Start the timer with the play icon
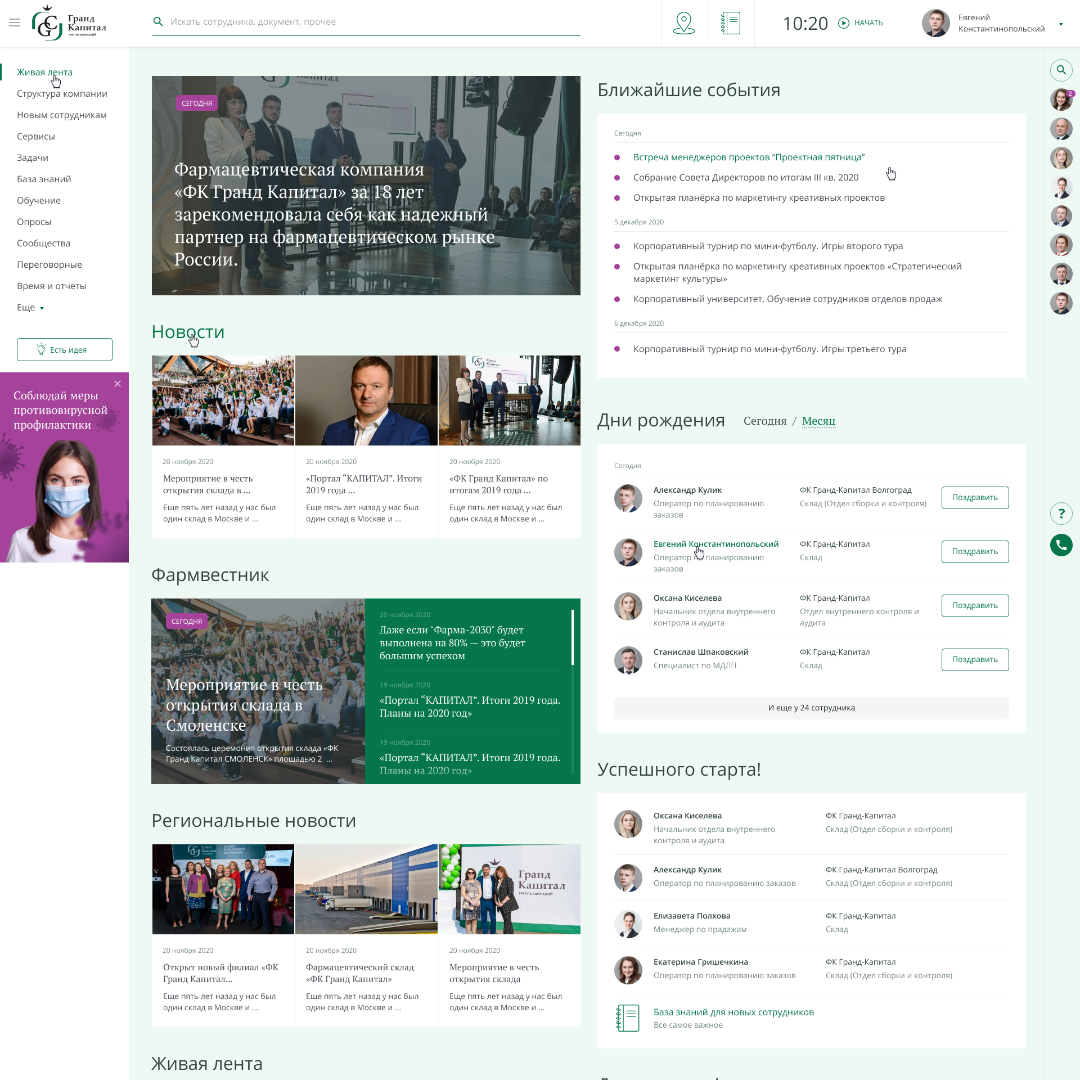1080x1080 pixels. point(844,23)
